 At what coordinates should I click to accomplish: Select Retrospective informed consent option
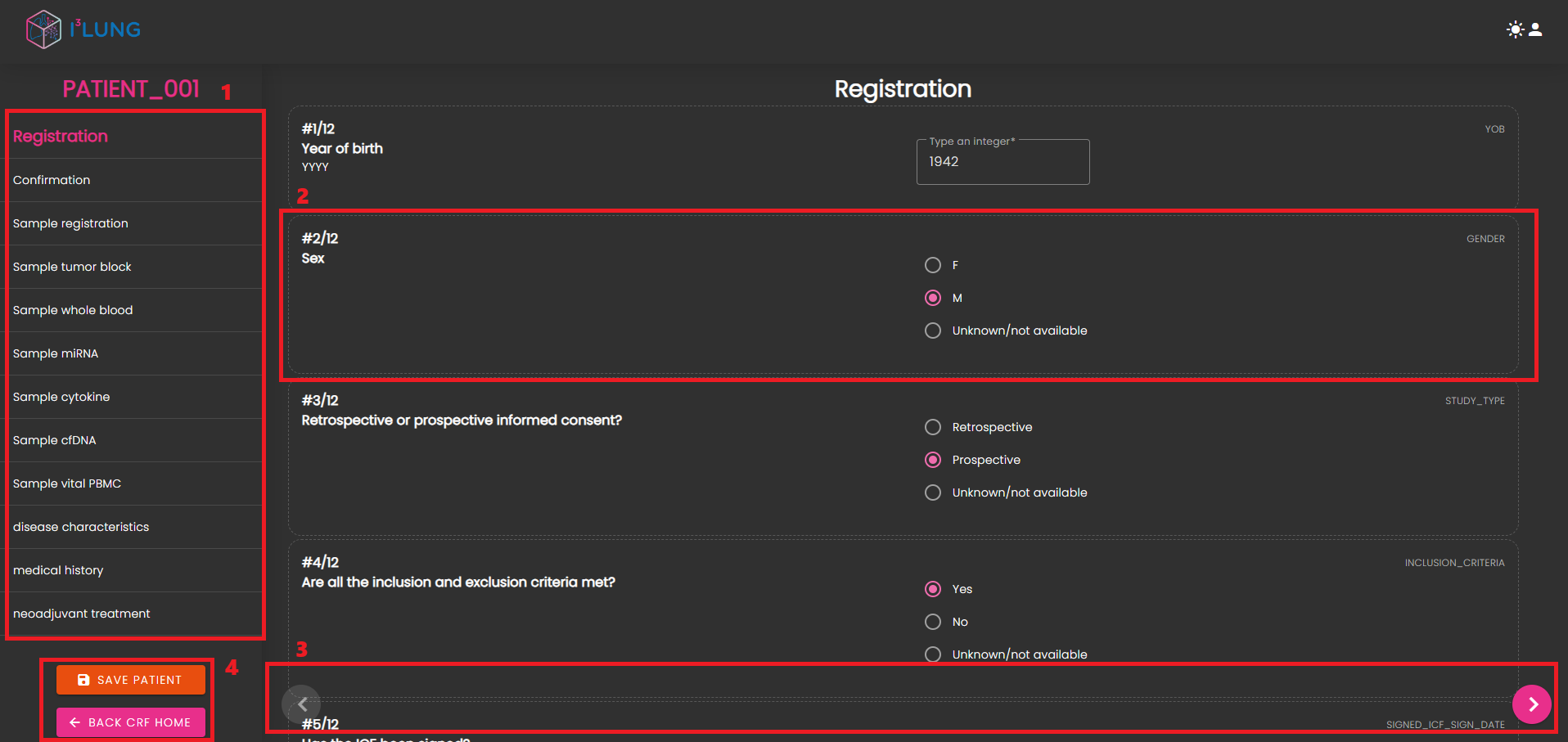(932, 427)
